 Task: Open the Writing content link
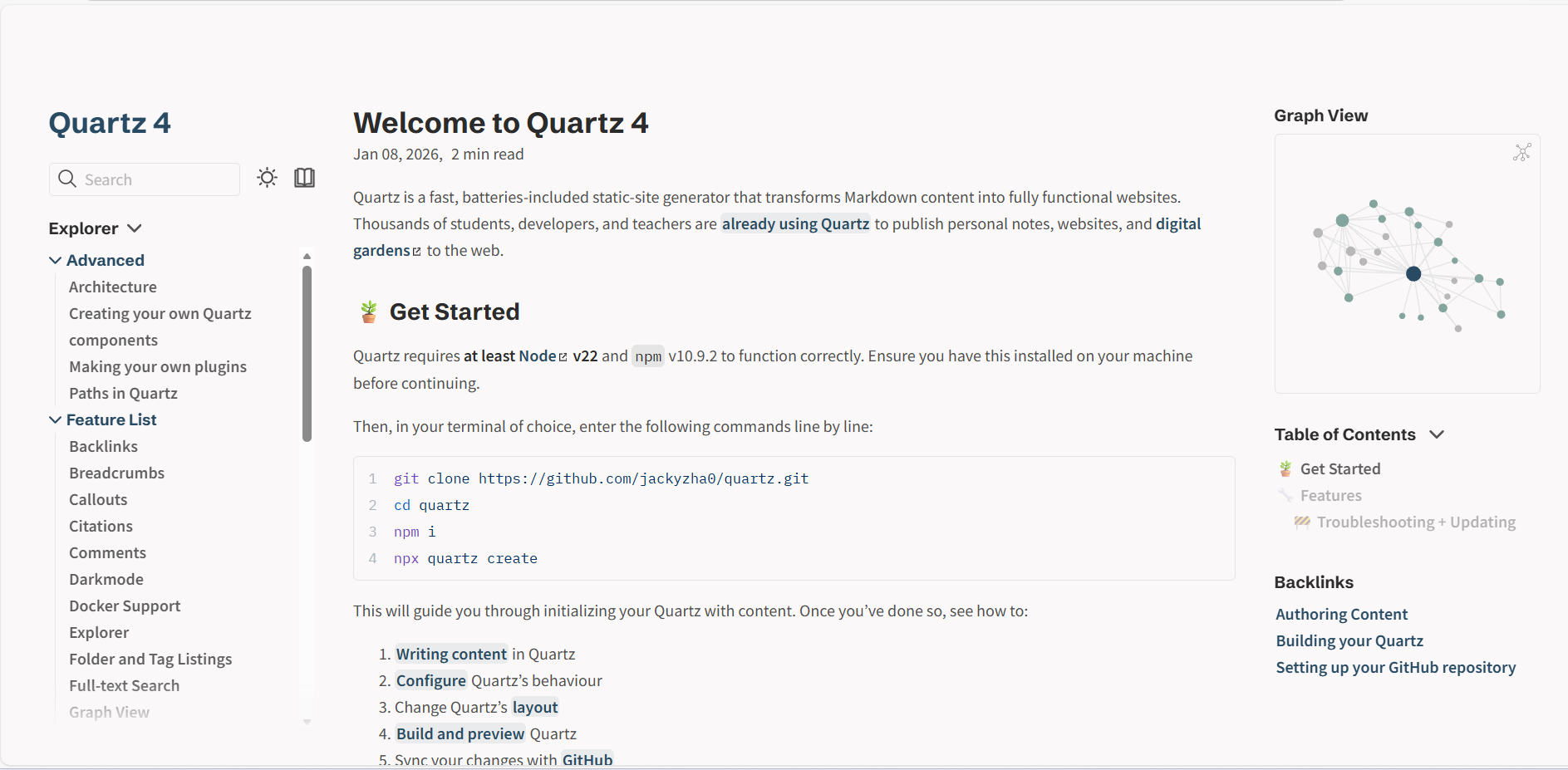click(x=451, y=654)
